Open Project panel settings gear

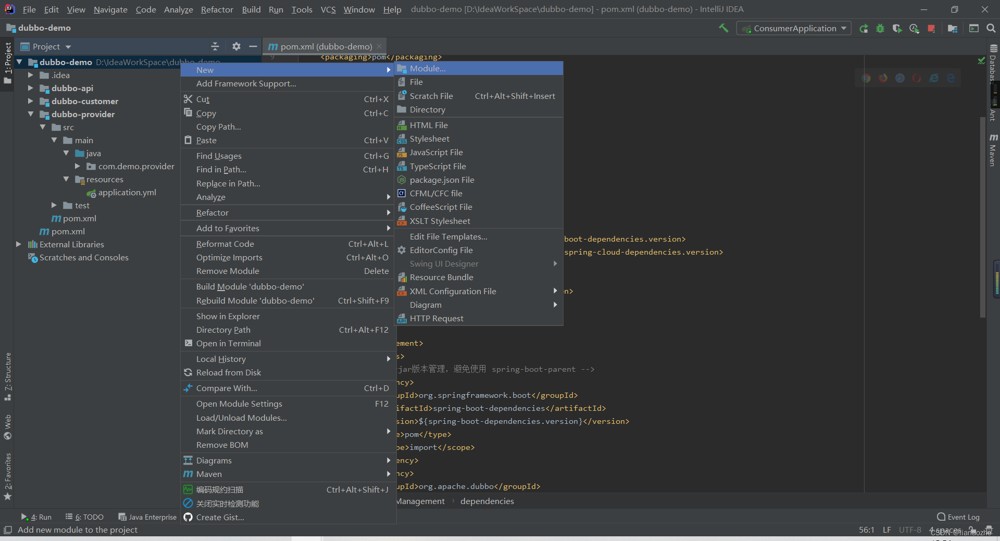pyautogui.click(x=236, y=46)
